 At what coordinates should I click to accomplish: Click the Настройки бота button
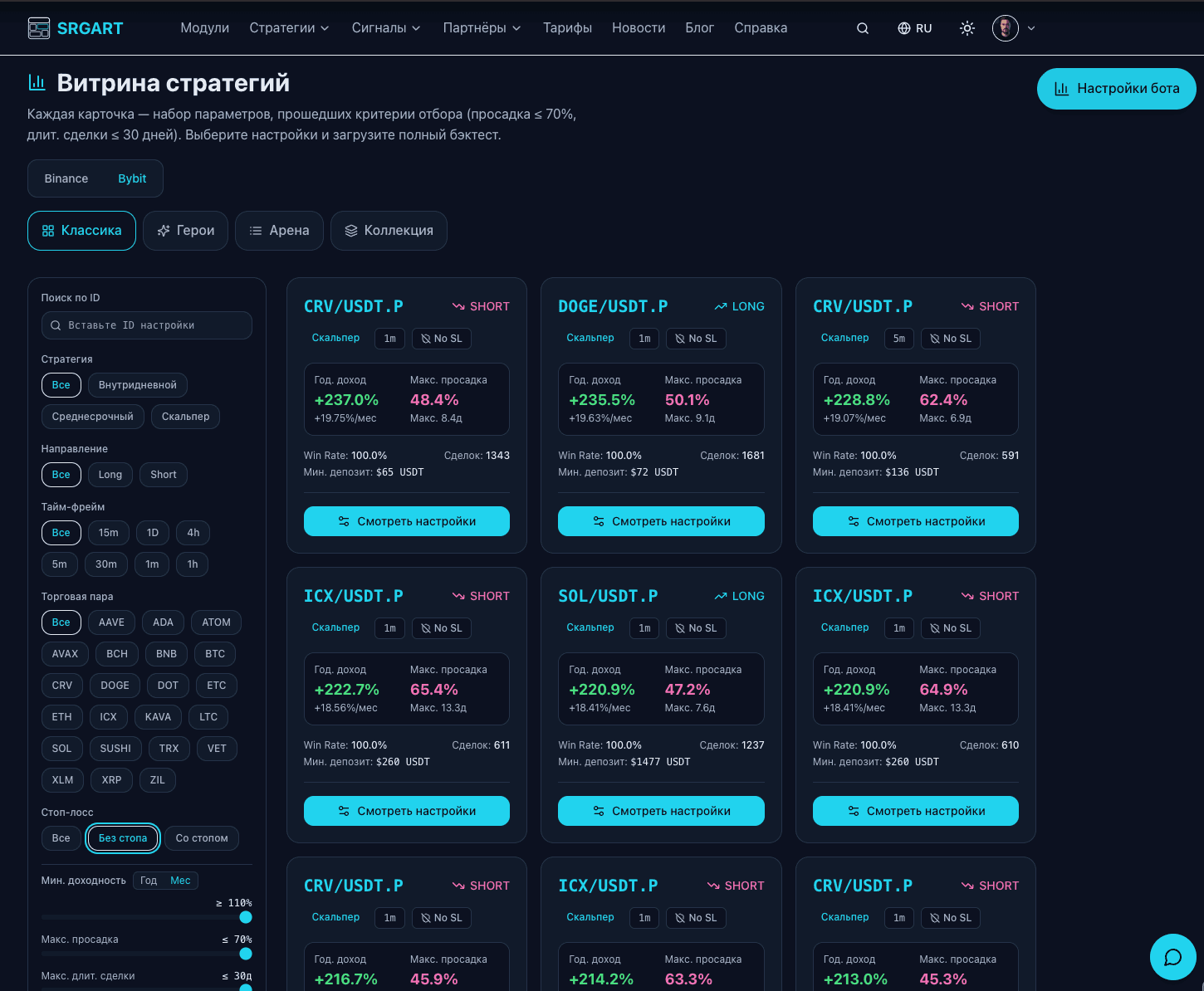coord(1116,89)
